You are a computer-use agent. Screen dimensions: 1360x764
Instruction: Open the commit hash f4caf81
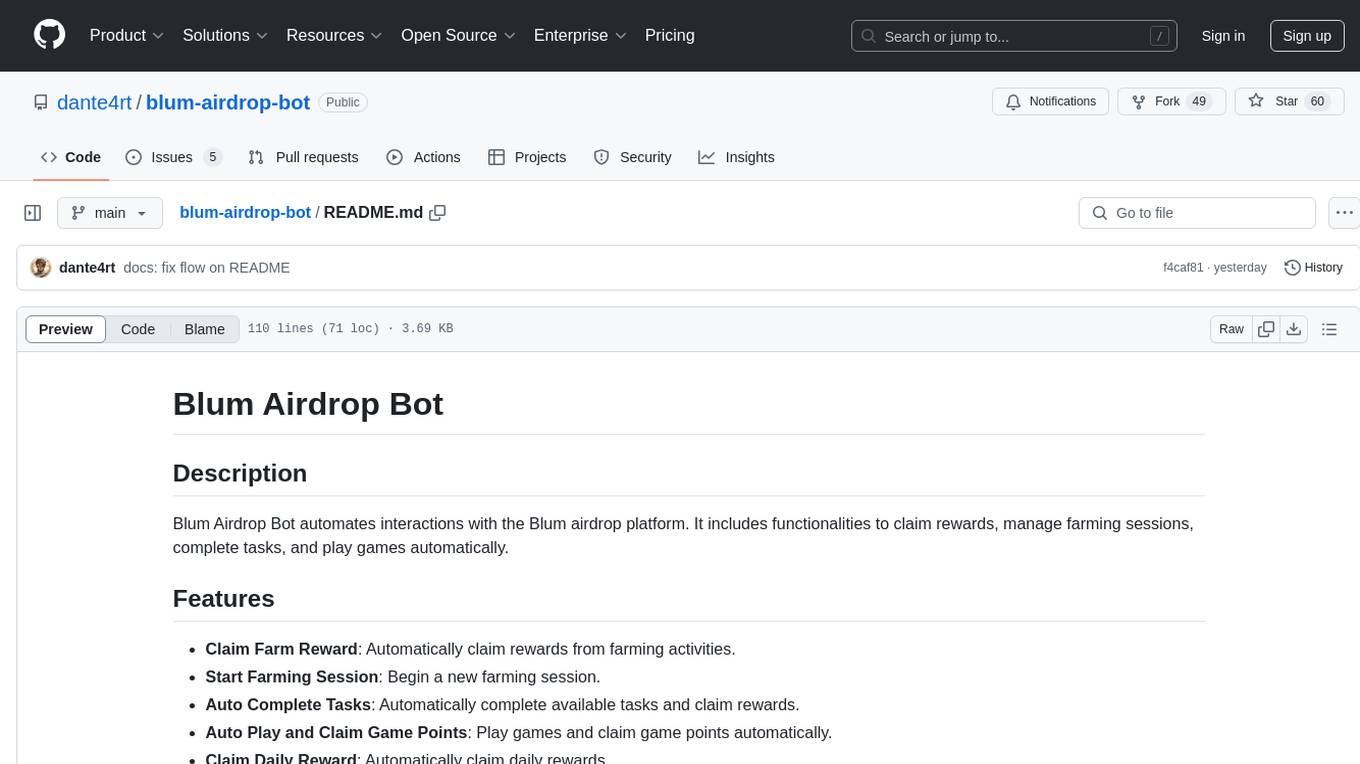1183,268
